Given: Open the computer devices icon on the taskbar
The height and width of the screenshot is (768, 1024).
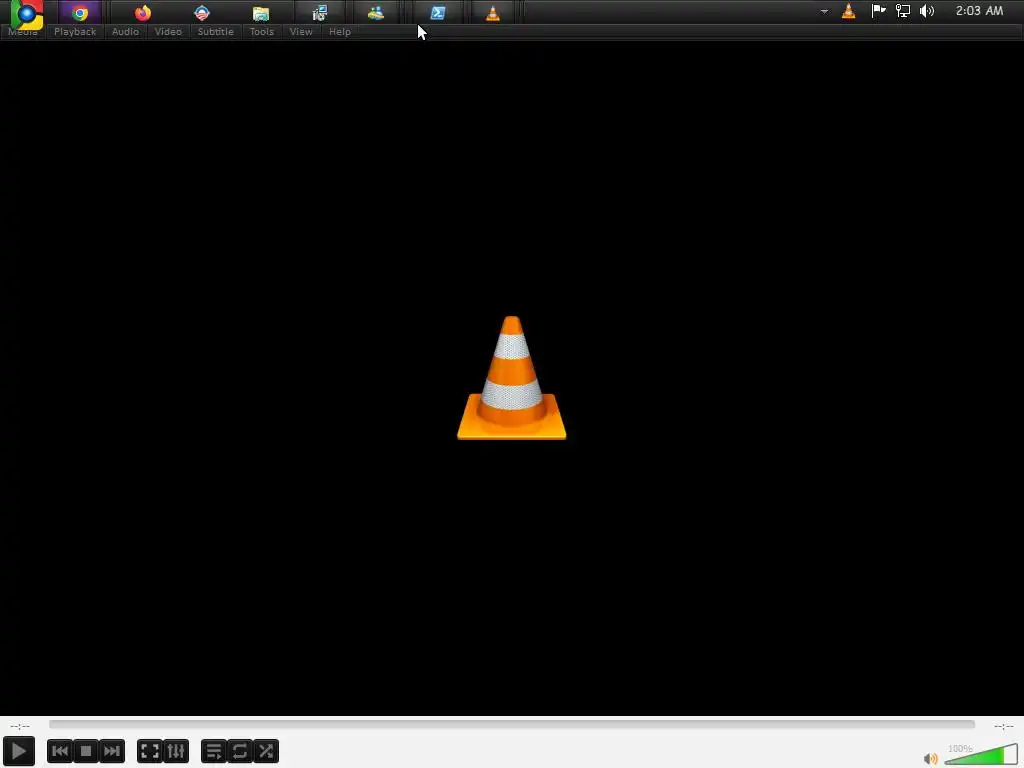Looking at the screenshot, I should point(319,12).
